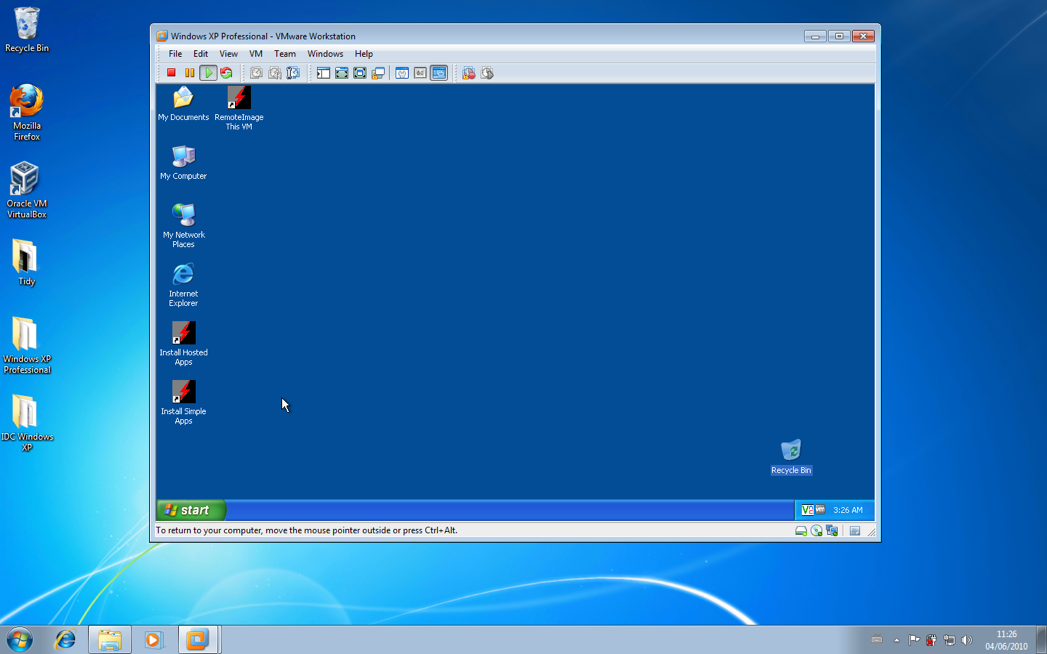The height and width of the screenshot is (654, 1047).
Task: Click the red Power Off toolbar button
Action: pos(171,73)
